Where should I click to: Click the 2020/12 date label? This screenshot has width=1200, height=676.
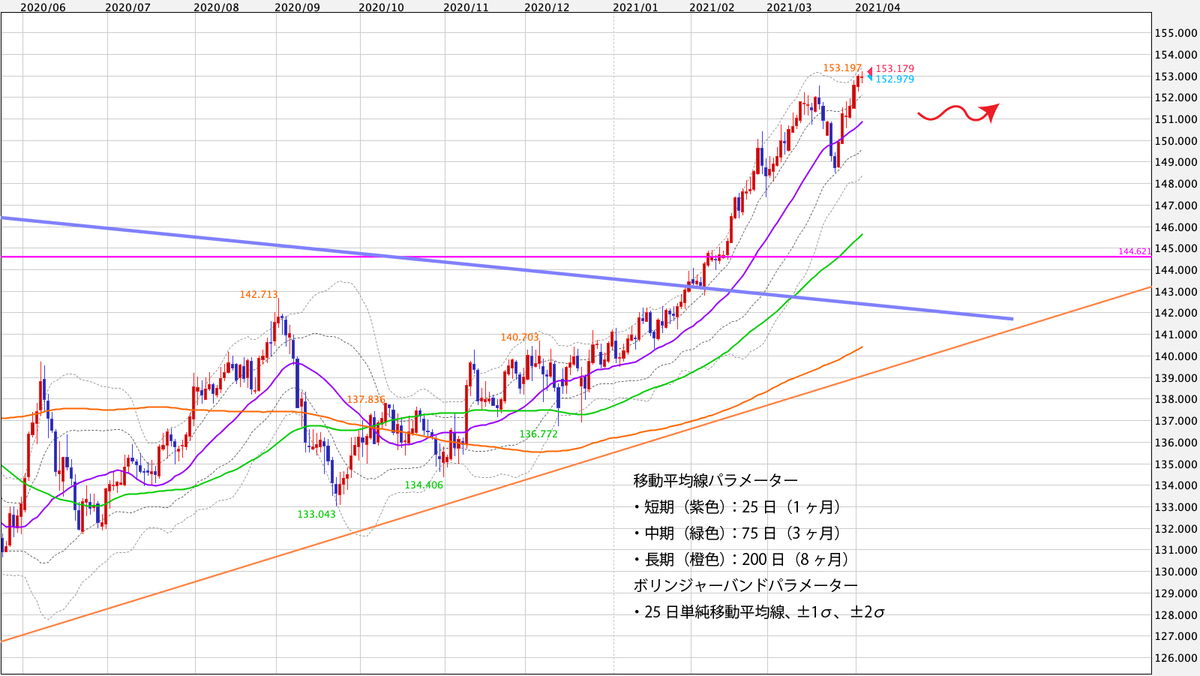(547, 7)
